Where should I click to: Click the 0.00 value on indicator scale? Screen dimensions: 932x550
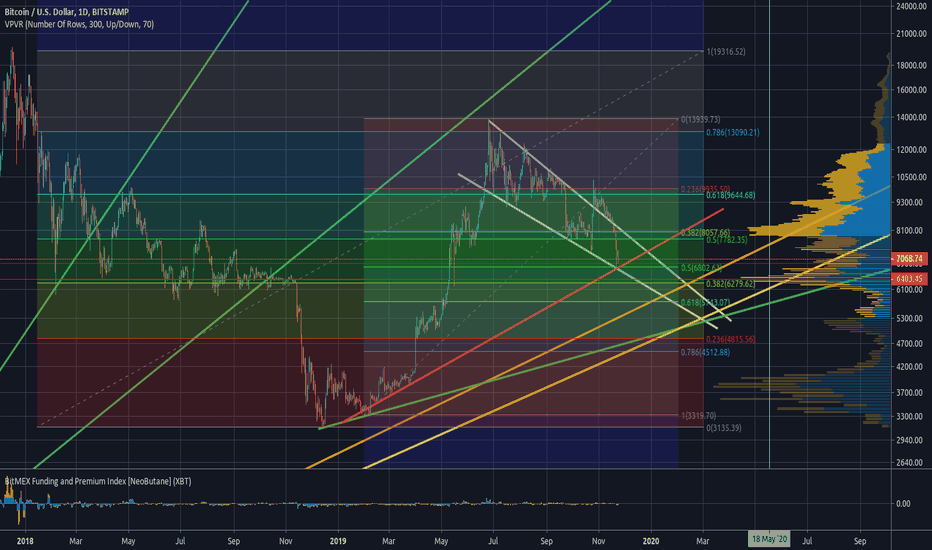[x=903, y=504]
